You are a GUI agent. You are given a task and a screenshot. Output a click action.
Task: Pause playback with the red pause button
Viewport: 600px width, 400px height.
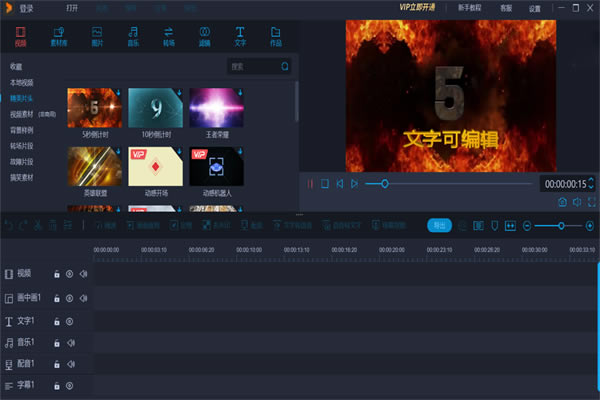311,184
